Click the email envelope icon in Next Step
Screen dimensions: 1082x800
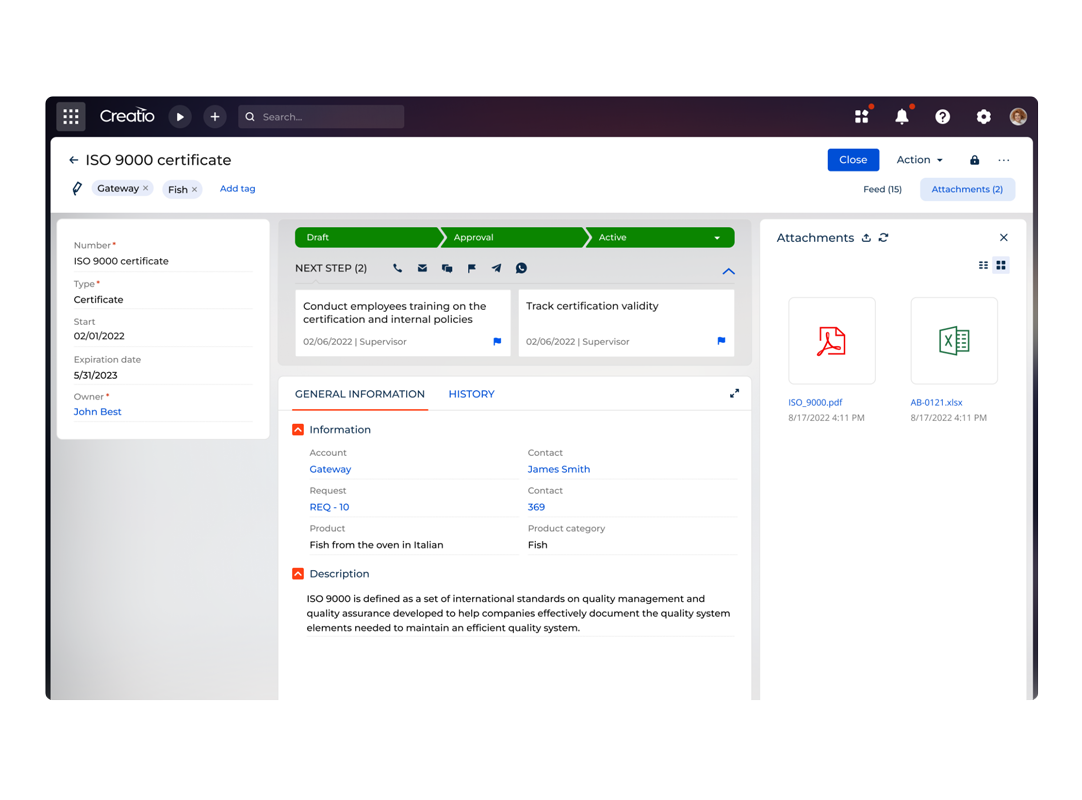[x=422, y=268]
